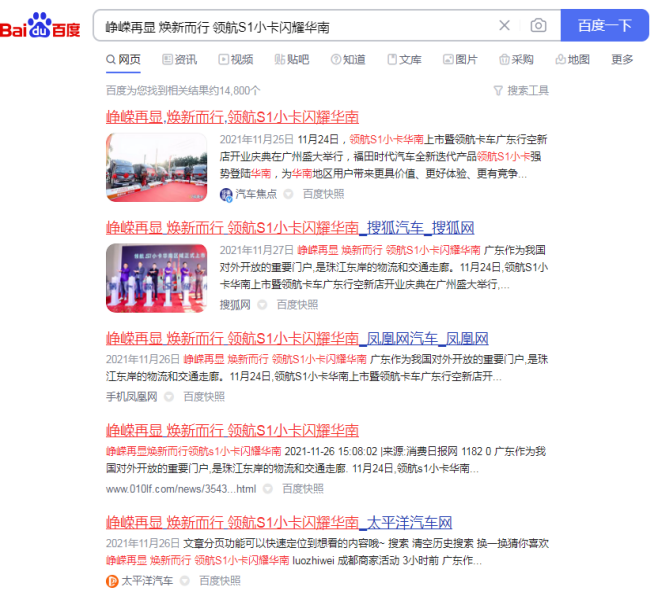The height and width of the screenshot is (605, 654).
Task: Click the 太平洋汽车 source logo icon
Action: [113, 580]
